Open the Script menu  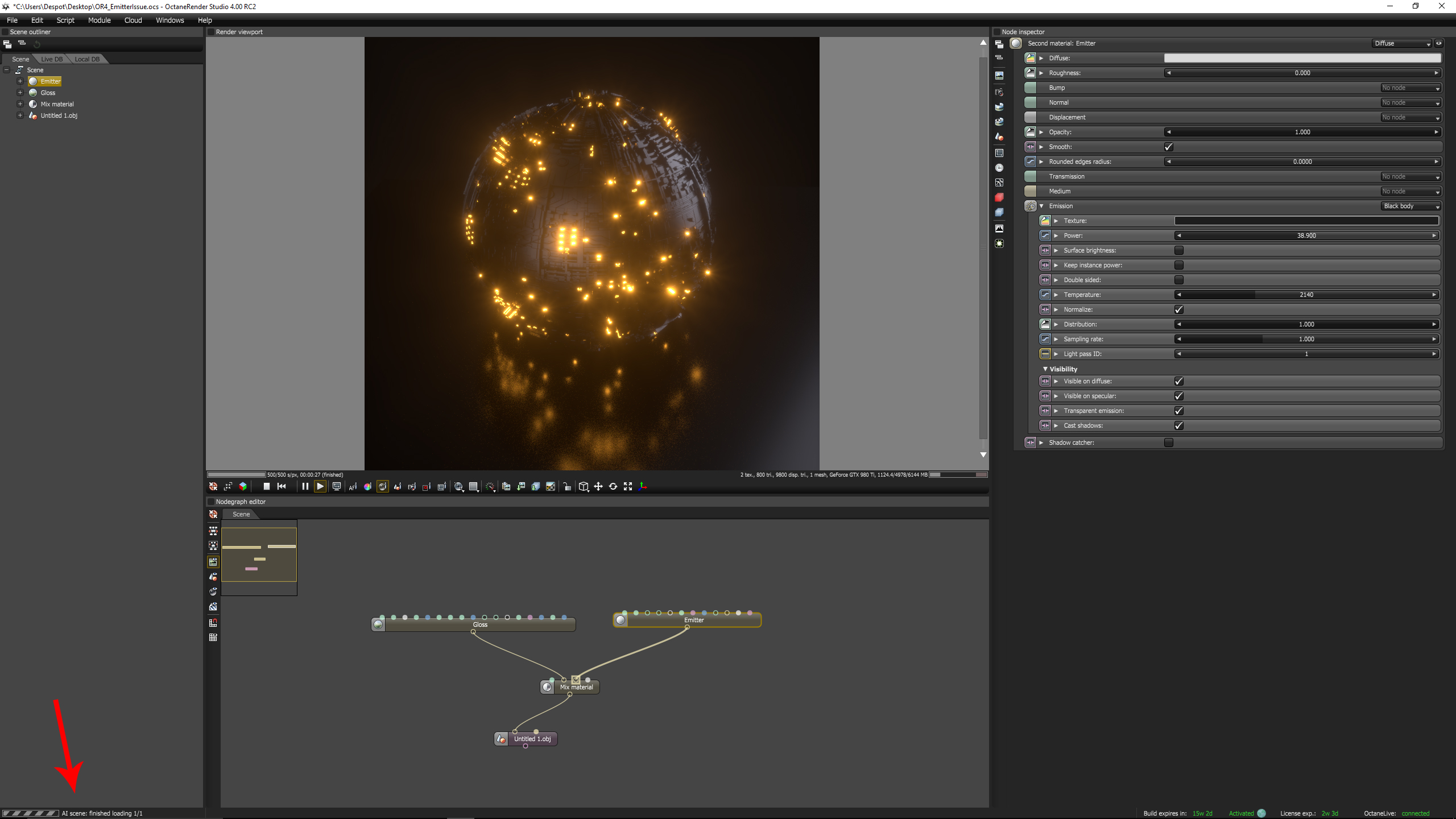click(65, 20)
